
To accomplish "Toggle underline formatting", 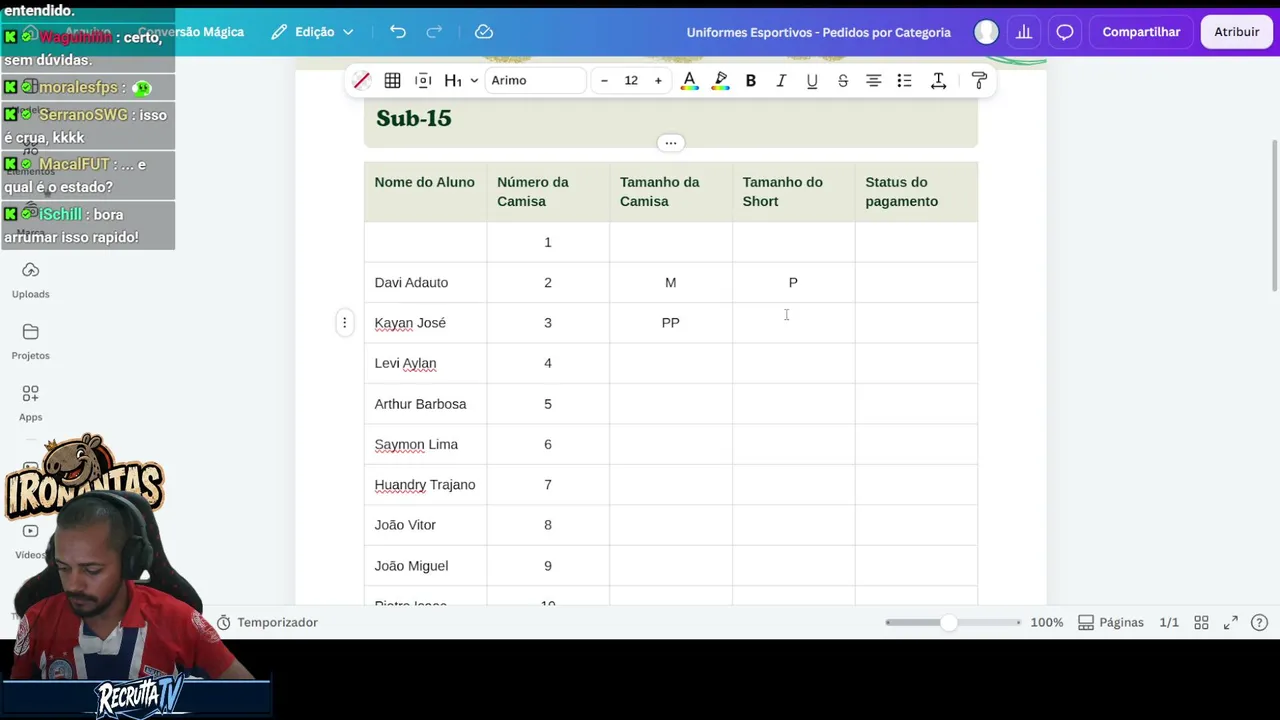I will coord(812,80).
